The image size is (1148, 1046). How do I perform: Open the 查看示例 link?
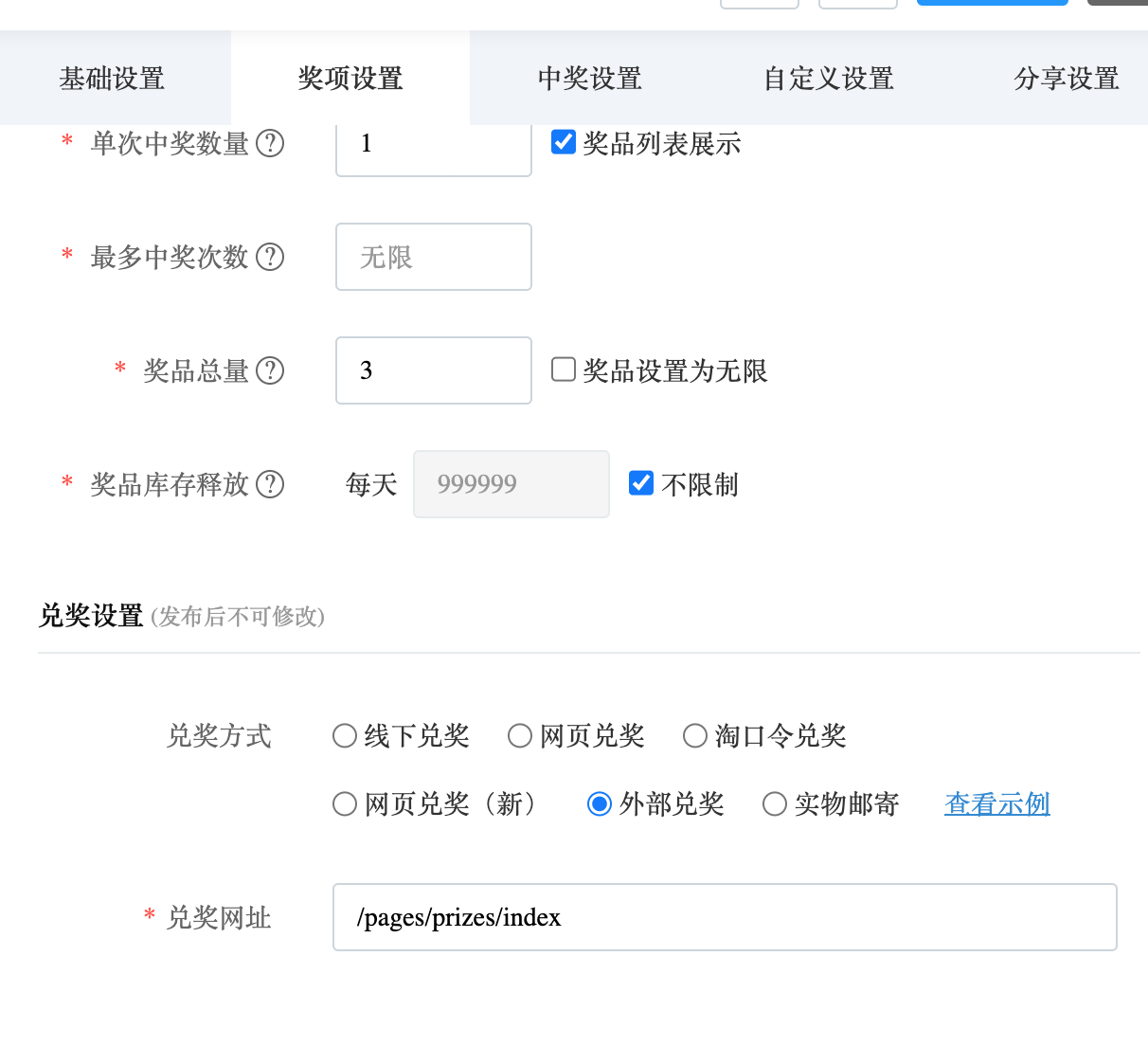(x=996, y=804)
